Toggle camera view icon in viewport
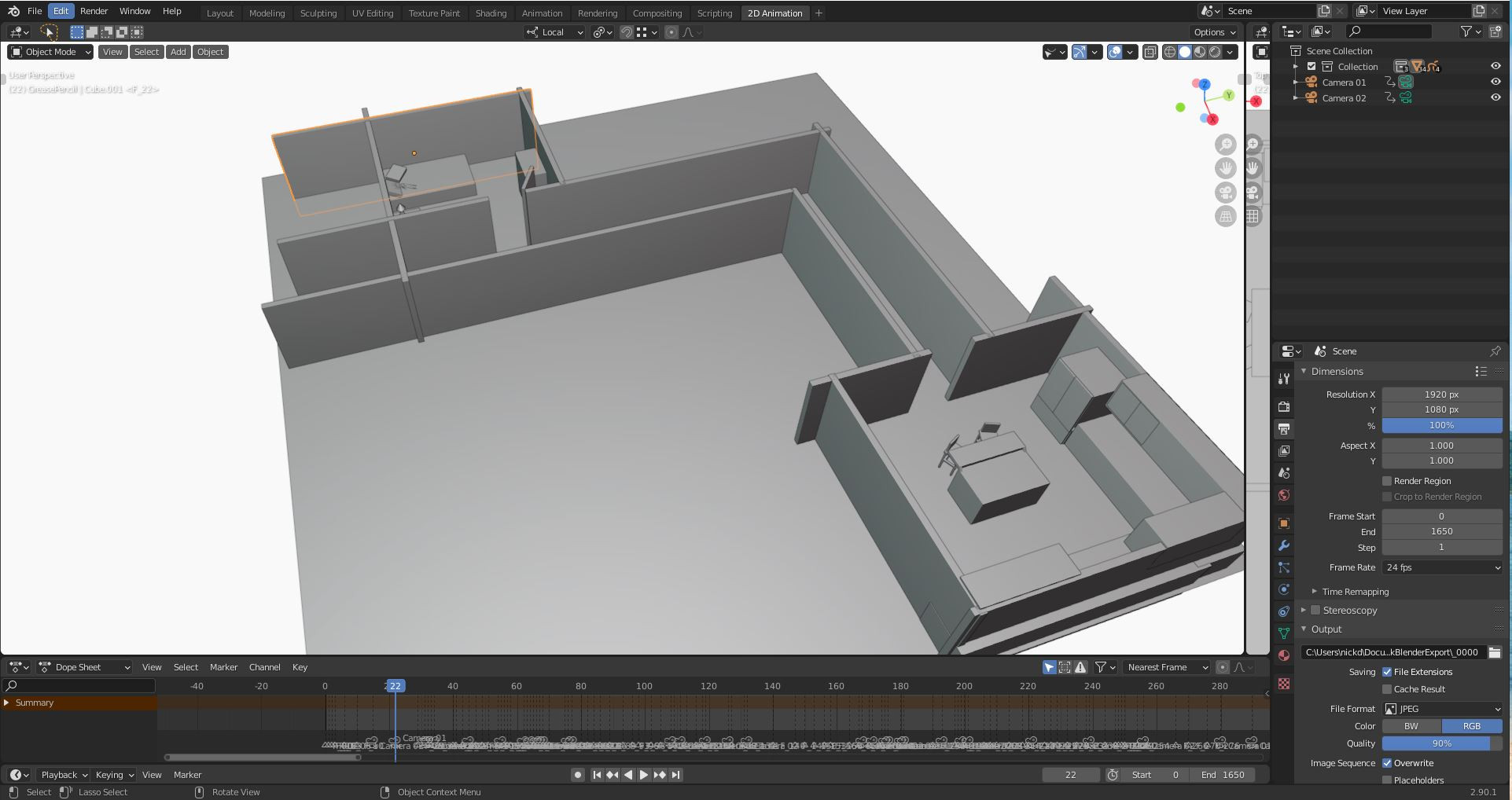Screen dimensions: 1512x800 click(x=1225, y=193)
